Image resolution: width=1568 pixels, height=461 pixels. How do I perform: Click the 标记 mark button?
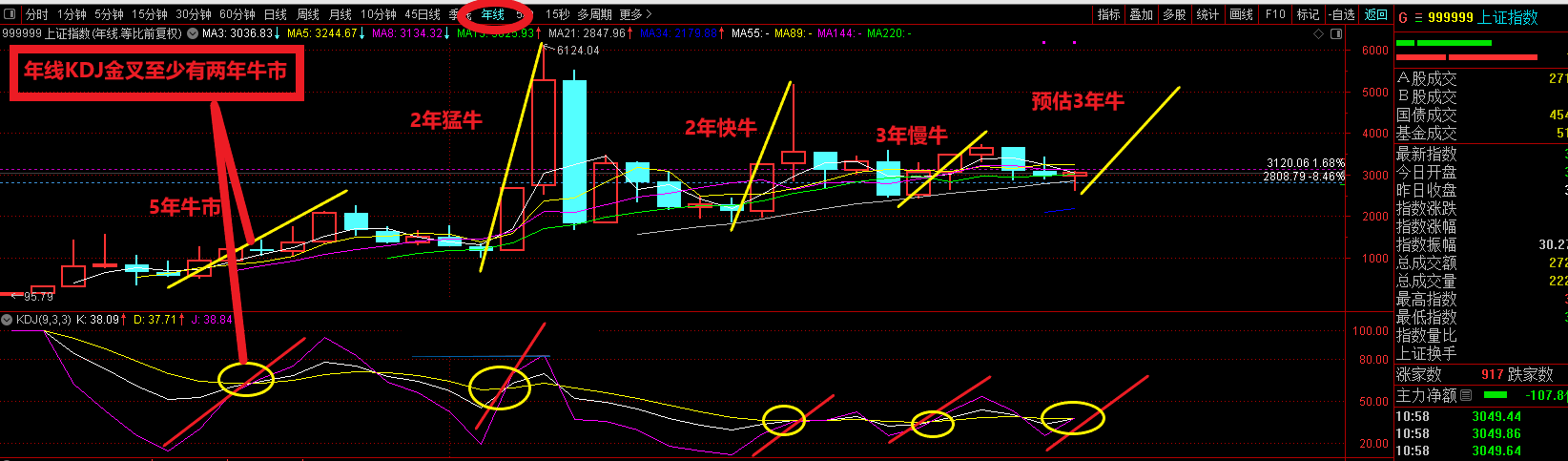[1308, 14]
